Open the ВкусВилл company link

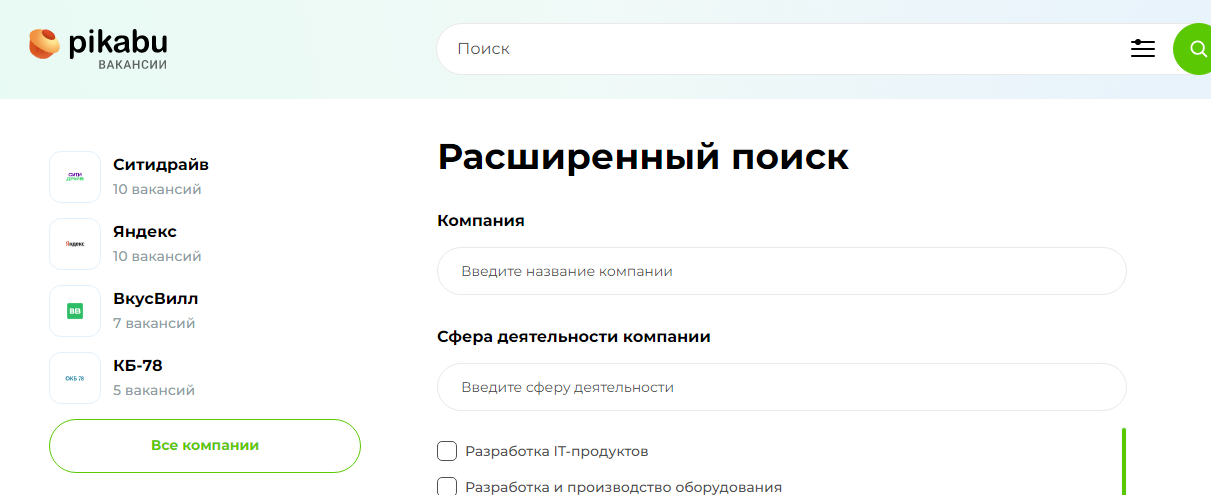coord(156,299)
